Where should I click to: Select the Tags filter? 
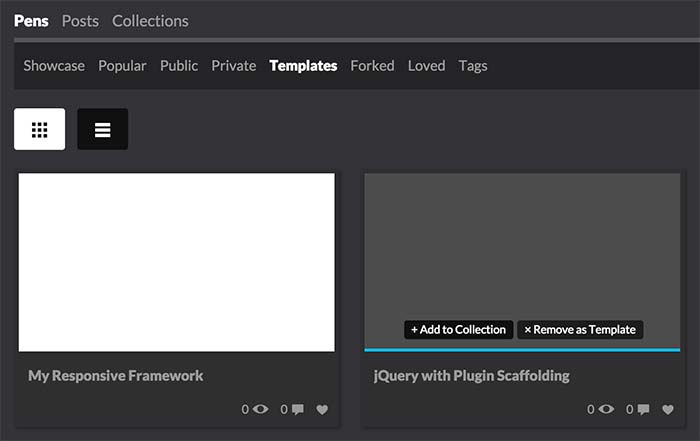coord(473,66)
